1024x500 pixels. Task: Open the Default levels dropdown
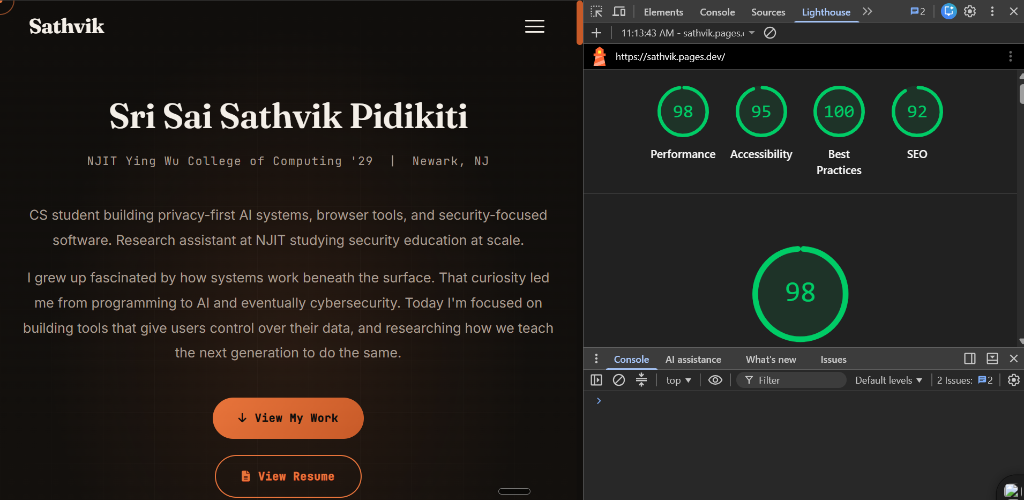[889, 380]
